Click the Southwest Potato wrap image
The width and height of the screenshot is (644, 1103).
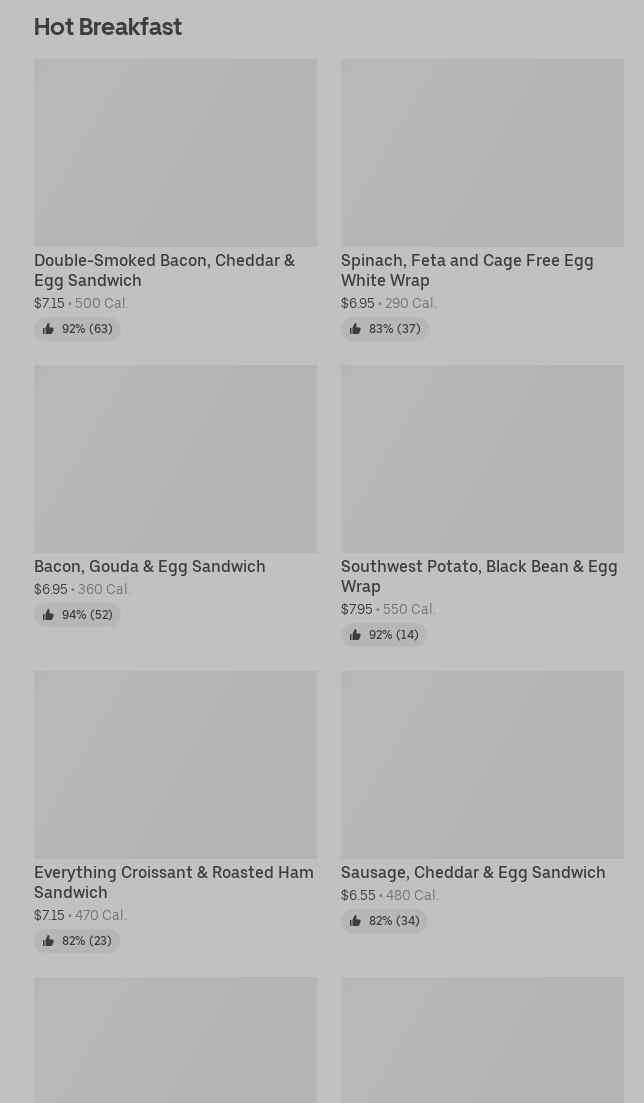click(x=482, y=458)
